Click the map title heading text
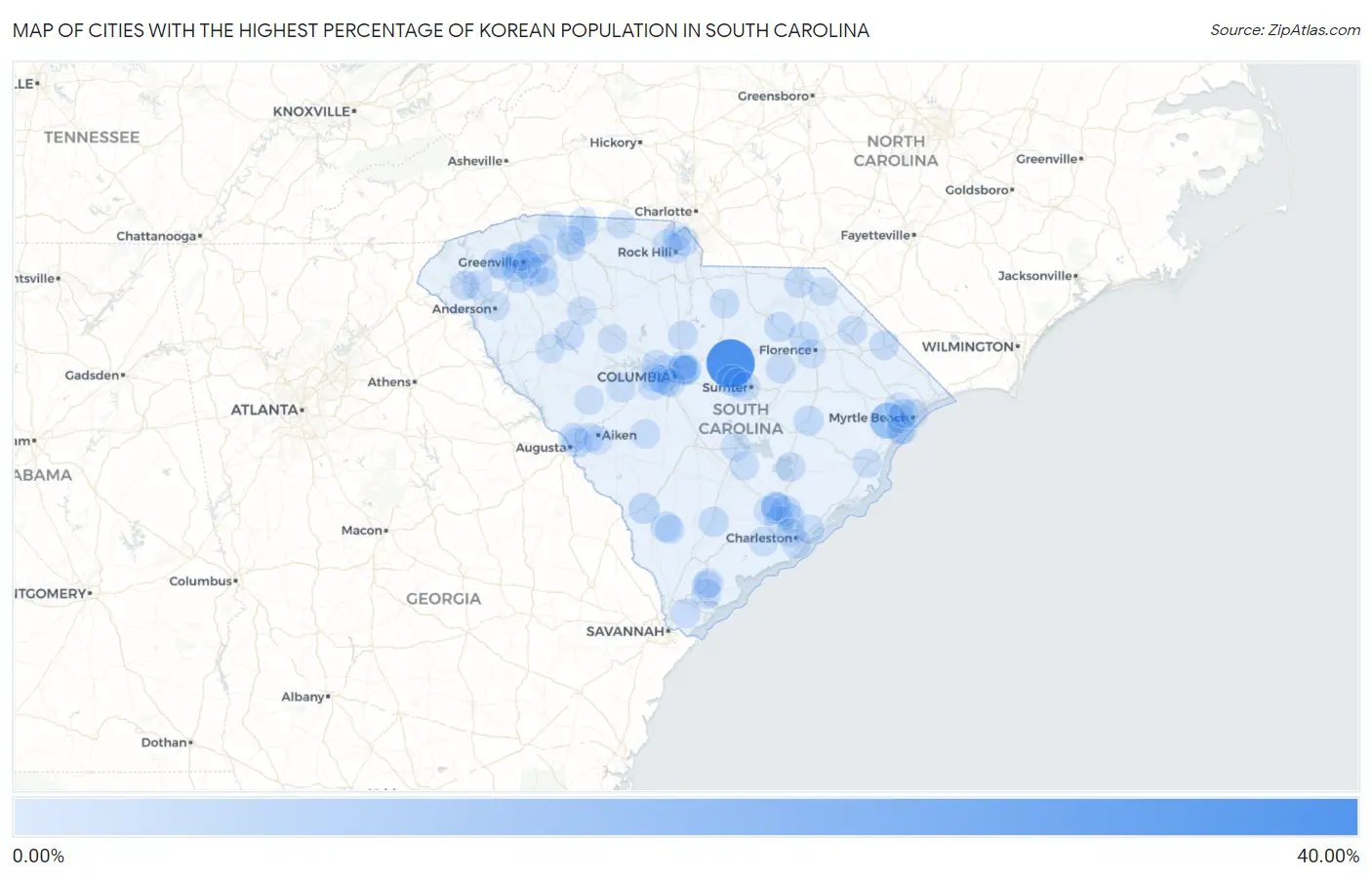Image resolution: width=1372 pixels, height=877 pixels. click(x=441, y=30)
